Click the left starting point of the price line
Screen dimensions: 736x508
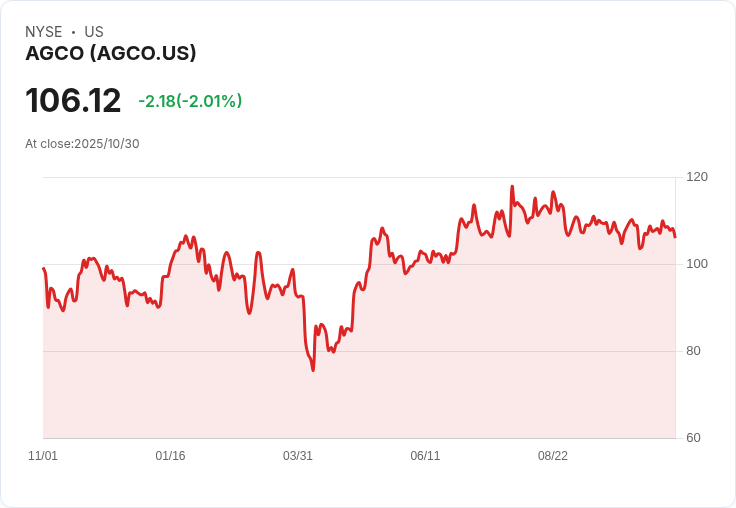click(43, 268)
